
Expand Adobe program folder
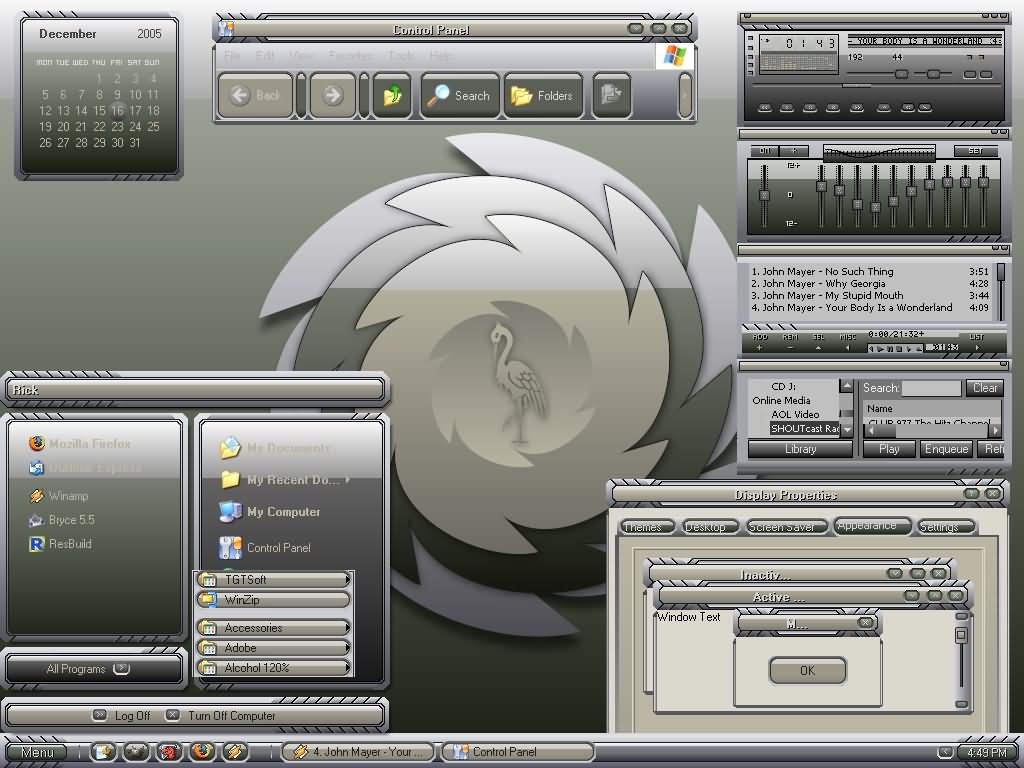tap(274, 648)
